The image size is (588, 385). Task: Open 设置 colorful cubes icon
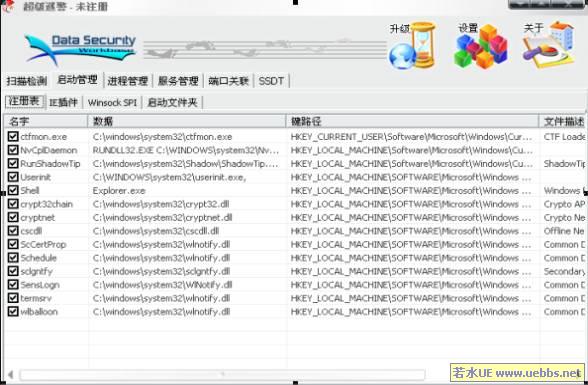[481, 46]
